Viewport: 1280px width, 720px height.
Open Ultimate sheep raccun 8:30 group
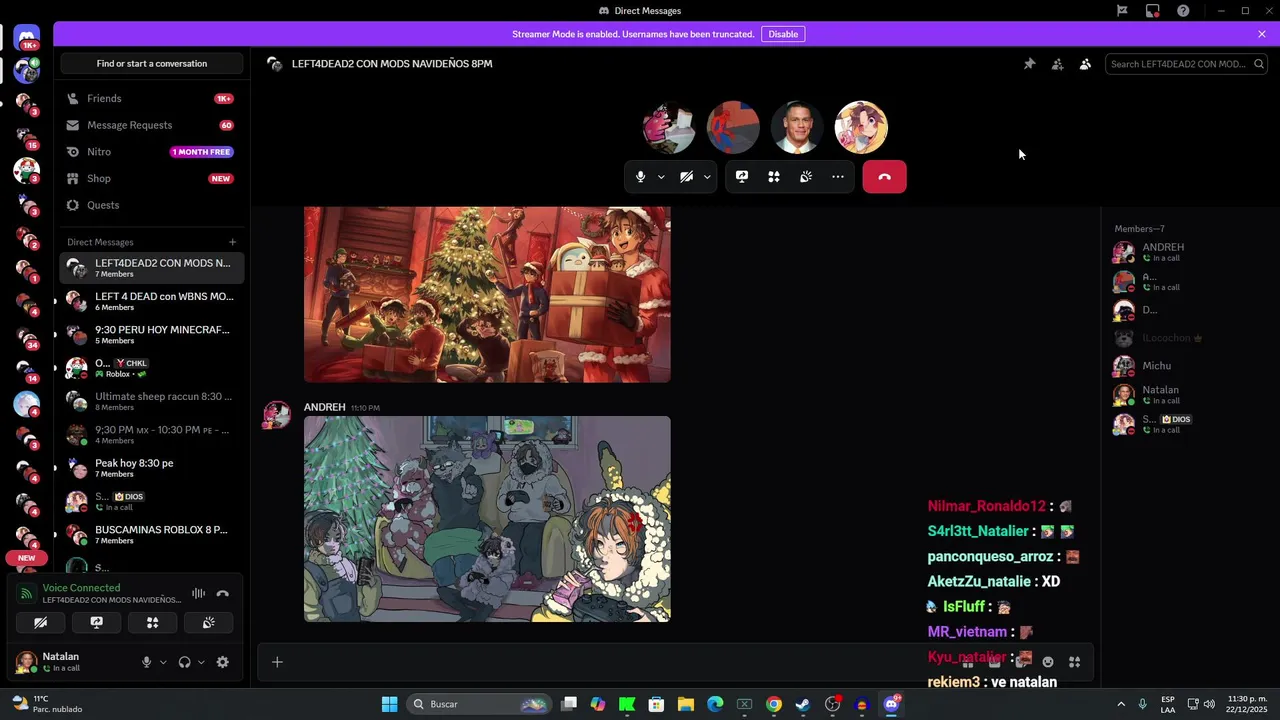[x=152, y=401]
